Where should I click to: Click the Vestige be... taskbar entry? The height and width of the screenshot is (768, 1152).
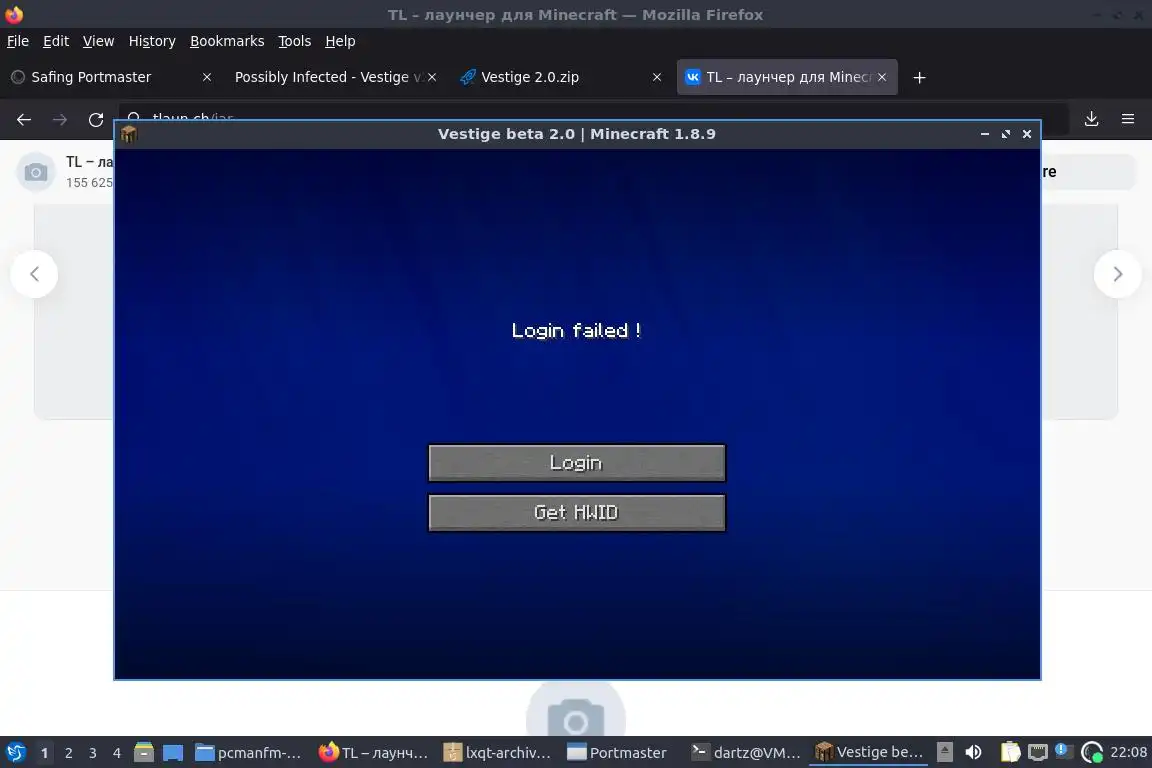(870, 752)
